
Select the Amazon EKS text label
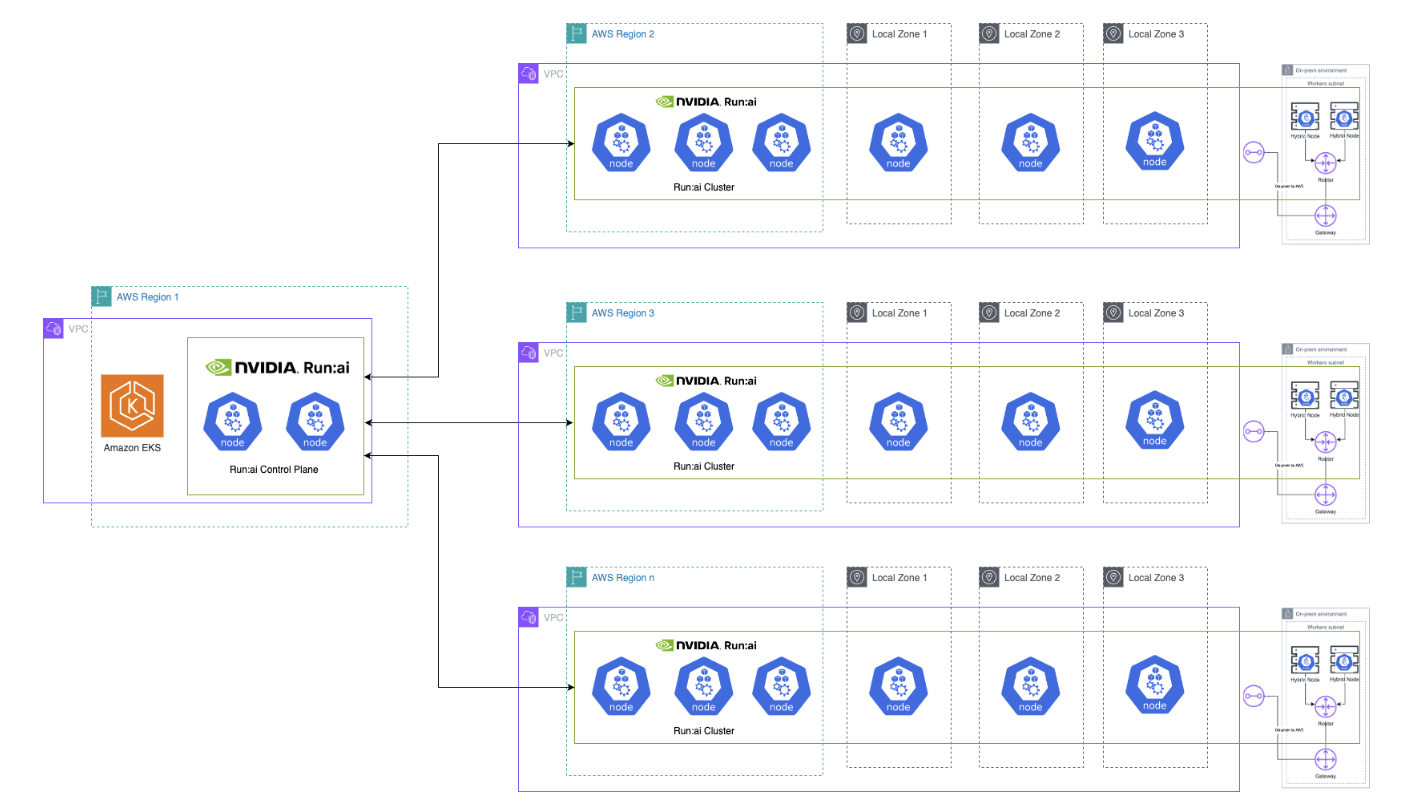(132, 448)
